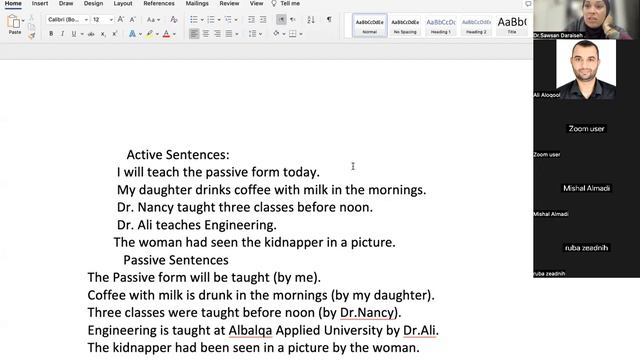Expand the borders options arrow

coord(301,34)
